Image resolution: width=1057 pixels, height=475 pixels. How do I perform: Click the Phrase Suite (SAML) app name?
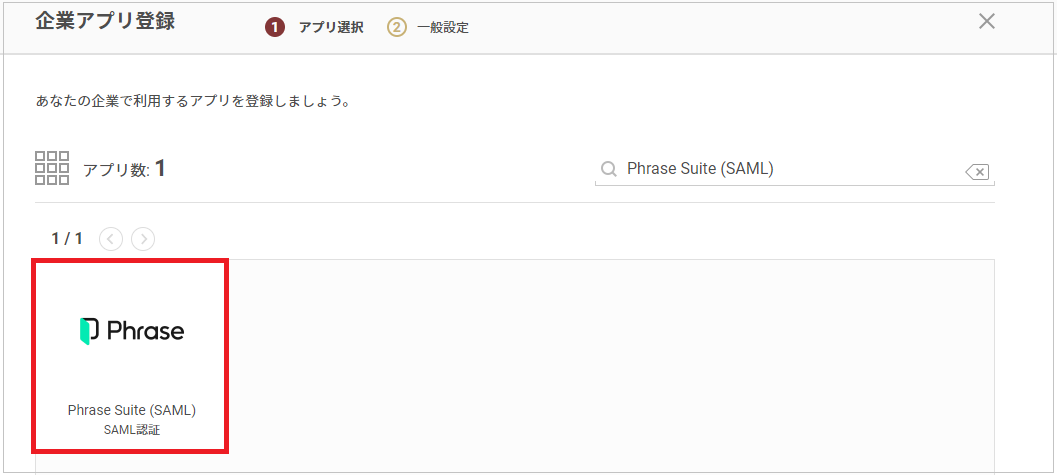[131, 410]
